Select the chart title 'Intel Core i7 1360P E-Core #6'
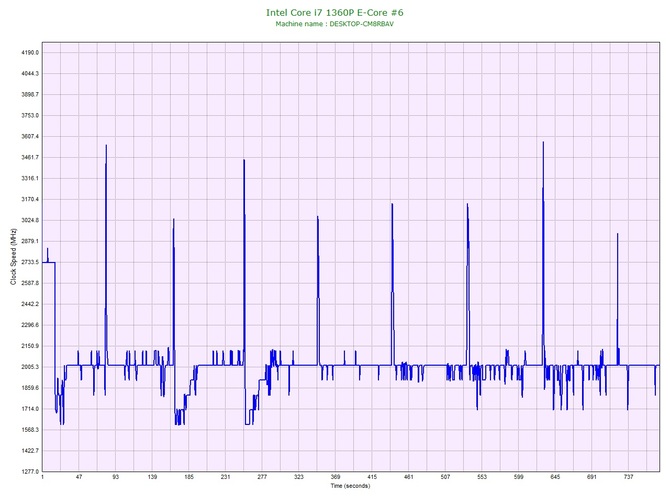This screenshot has width=670, height=503. click(x=335, y=12)
